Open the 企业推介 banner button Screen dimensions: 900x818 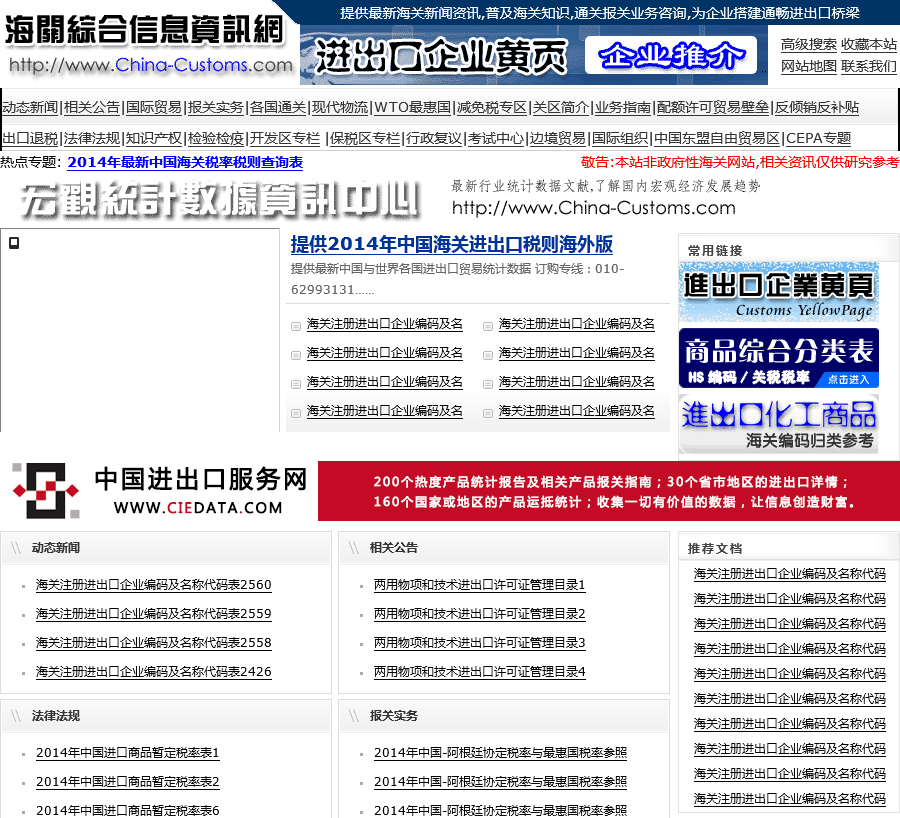pyautogui.click(x=670, y=55)
